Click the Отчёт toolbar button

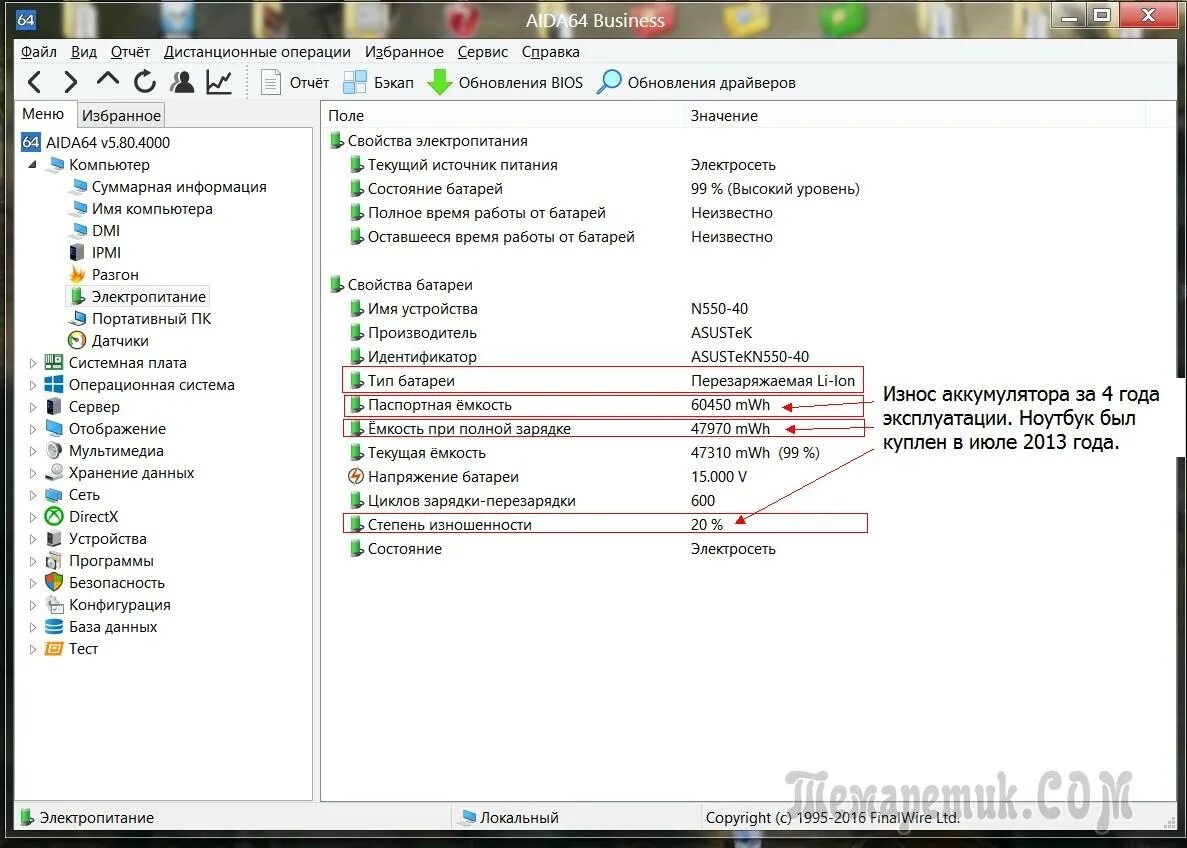294,83
